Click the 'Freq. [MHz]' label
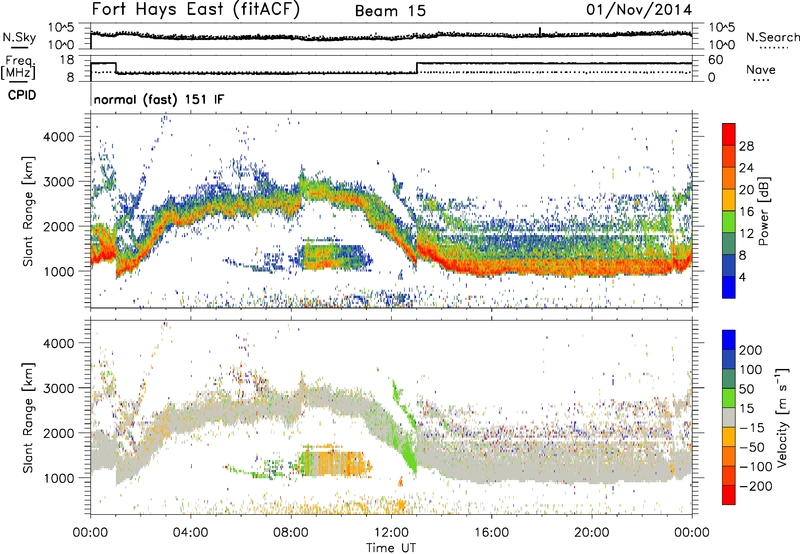Image resolution: width=800 pixels, height=554 pixels. [x=18, y=67]
